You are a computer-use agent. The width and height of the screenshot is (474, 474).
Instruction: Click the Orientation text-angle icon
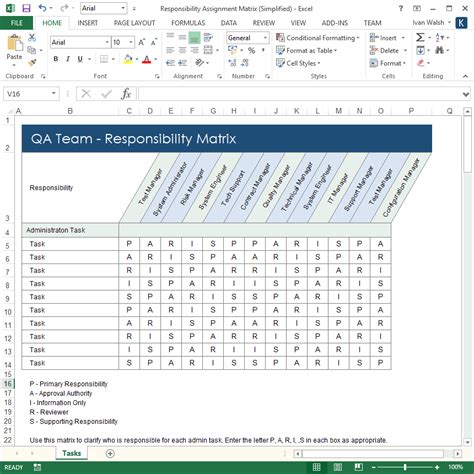click(200, 63)
